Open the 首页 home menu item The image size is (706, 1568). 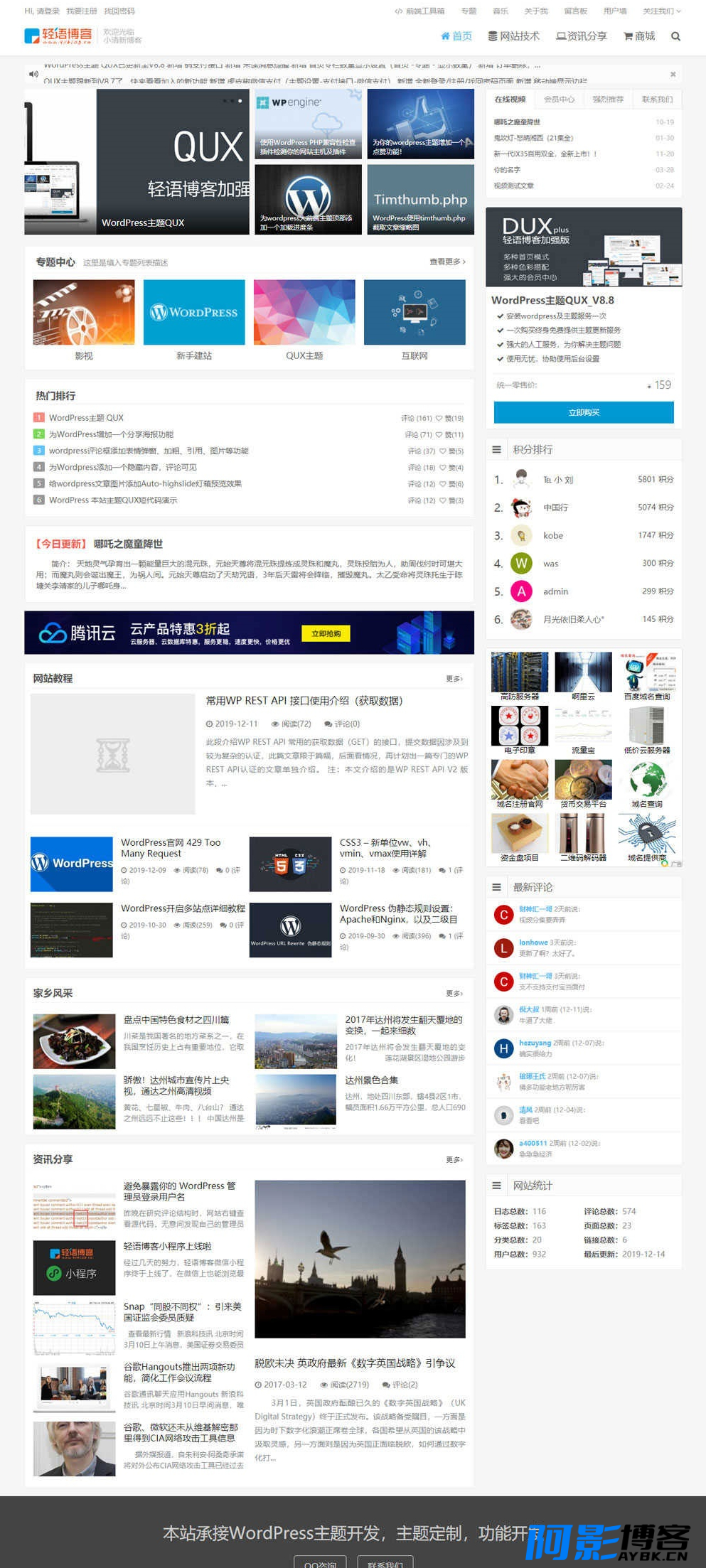(x=456, y=36)
